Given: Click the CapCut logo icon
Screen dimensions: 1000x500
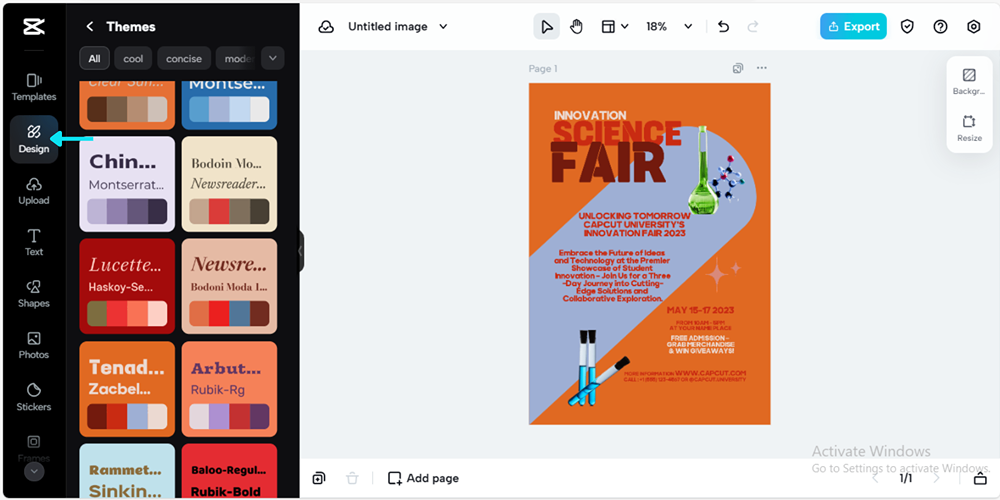Looking at the screenshot, I should point(34,27).
